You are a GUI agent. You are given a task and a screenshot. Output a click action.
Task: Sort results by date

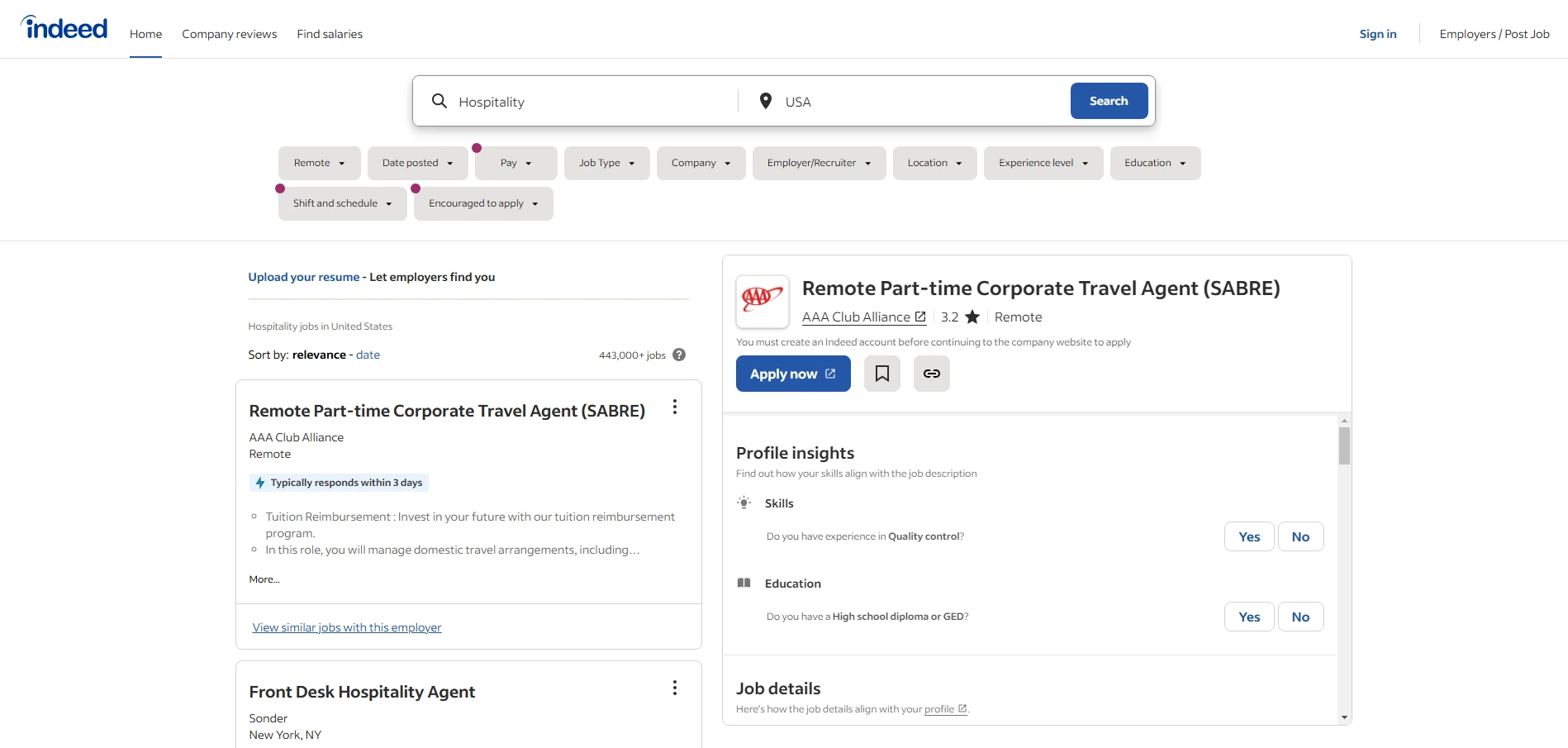(368, 355)
